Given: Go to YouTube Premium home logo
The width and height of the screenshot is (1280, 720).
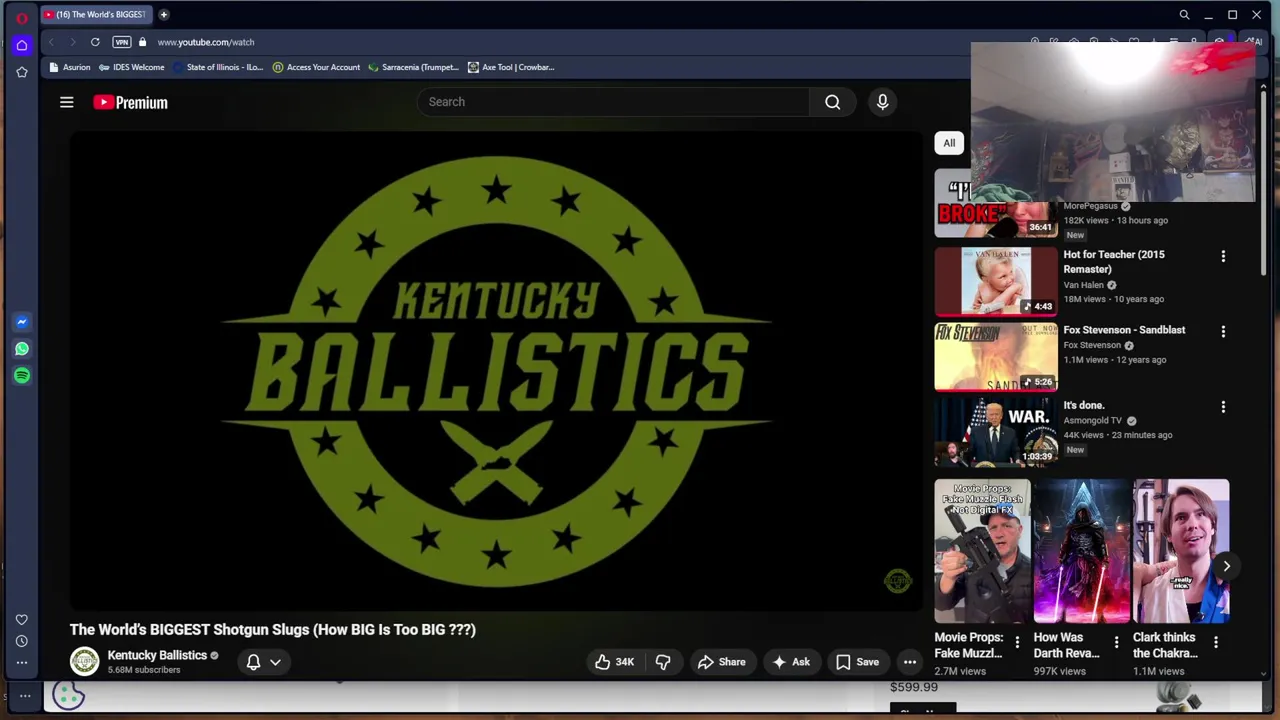Looking at the screenshot, I should point(131,102).
